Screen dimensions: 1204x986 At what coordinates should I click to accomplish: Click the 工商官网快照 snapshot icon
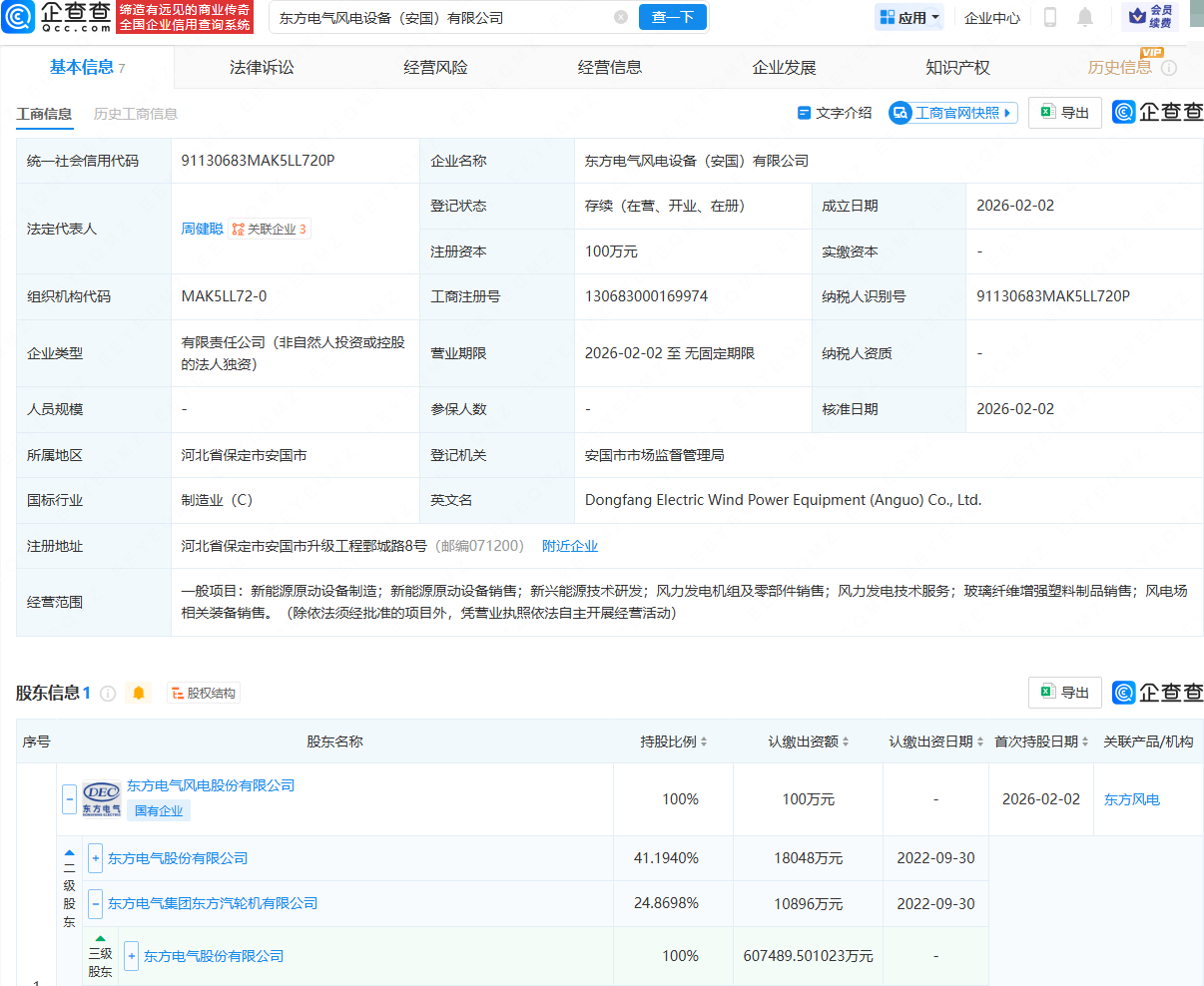coord(901,113)
